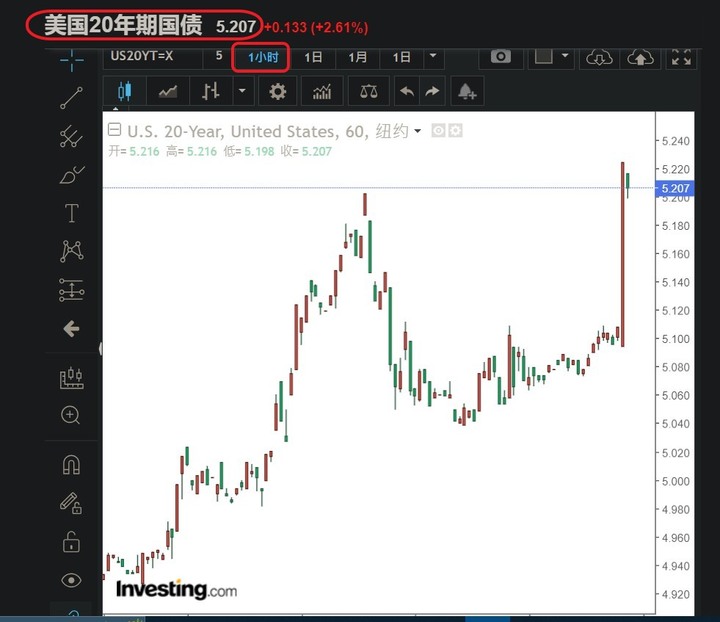Screen dimensions: 720x622
Task: Select the prediction and measurement tool
Action: point(72,290)
